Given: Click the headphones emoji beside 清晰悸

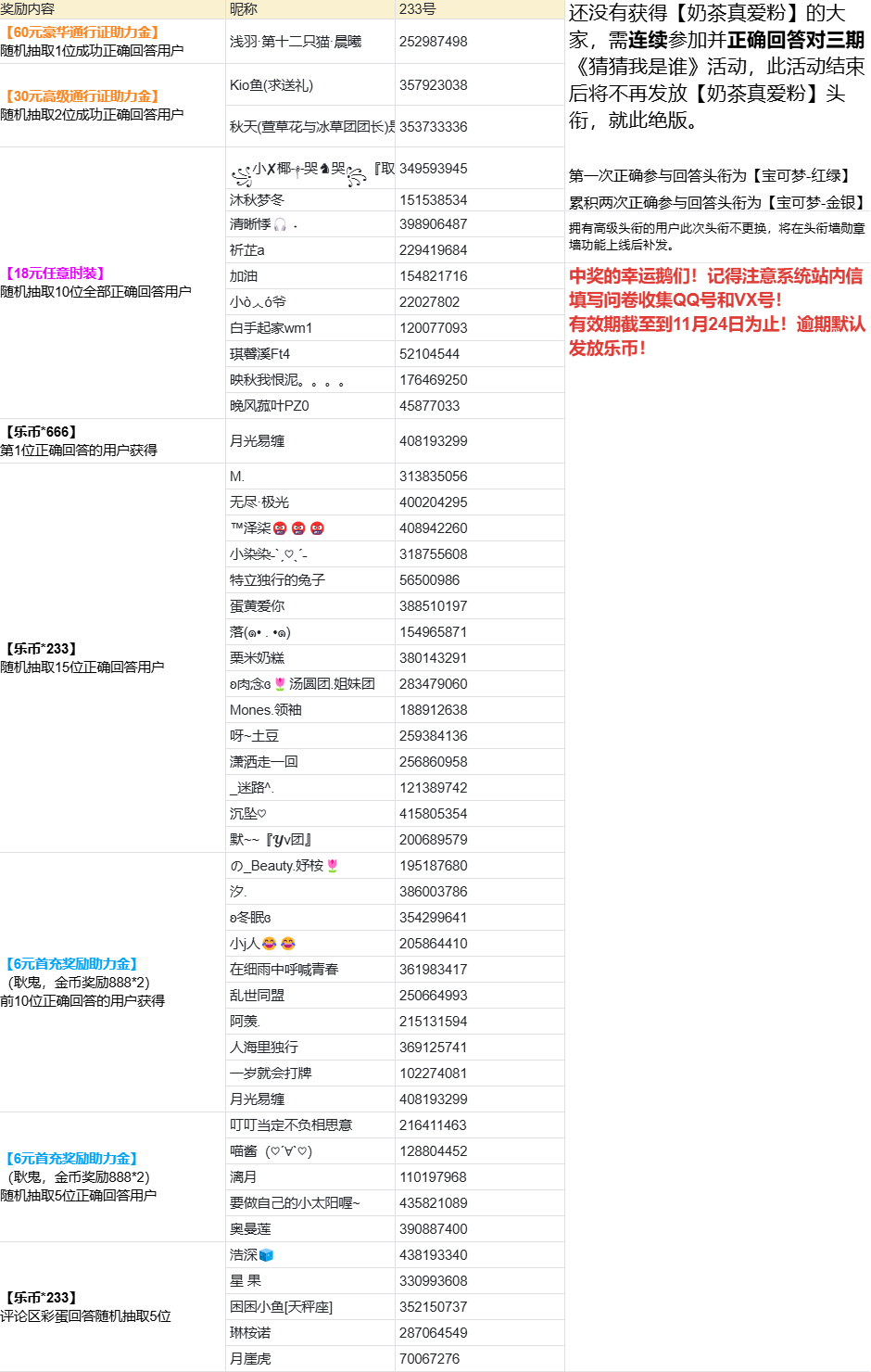Looking at the screenshot, I should 280,224.
